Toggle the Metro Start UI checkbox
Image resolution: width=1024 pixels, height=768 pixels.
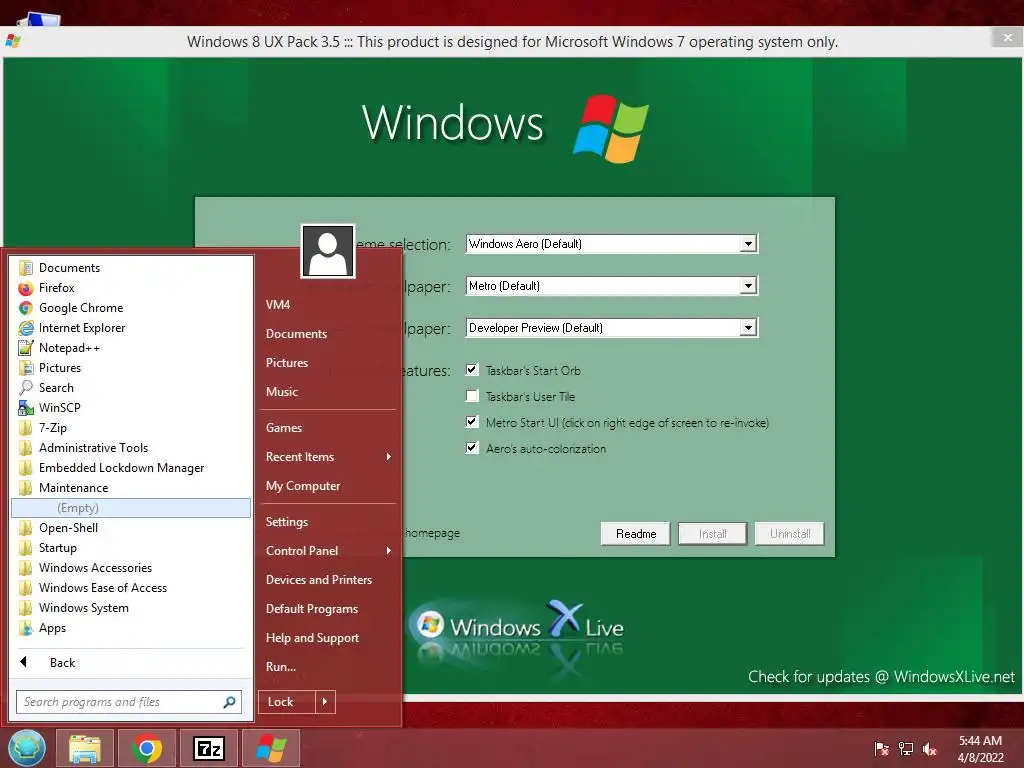tap(472, 422)
